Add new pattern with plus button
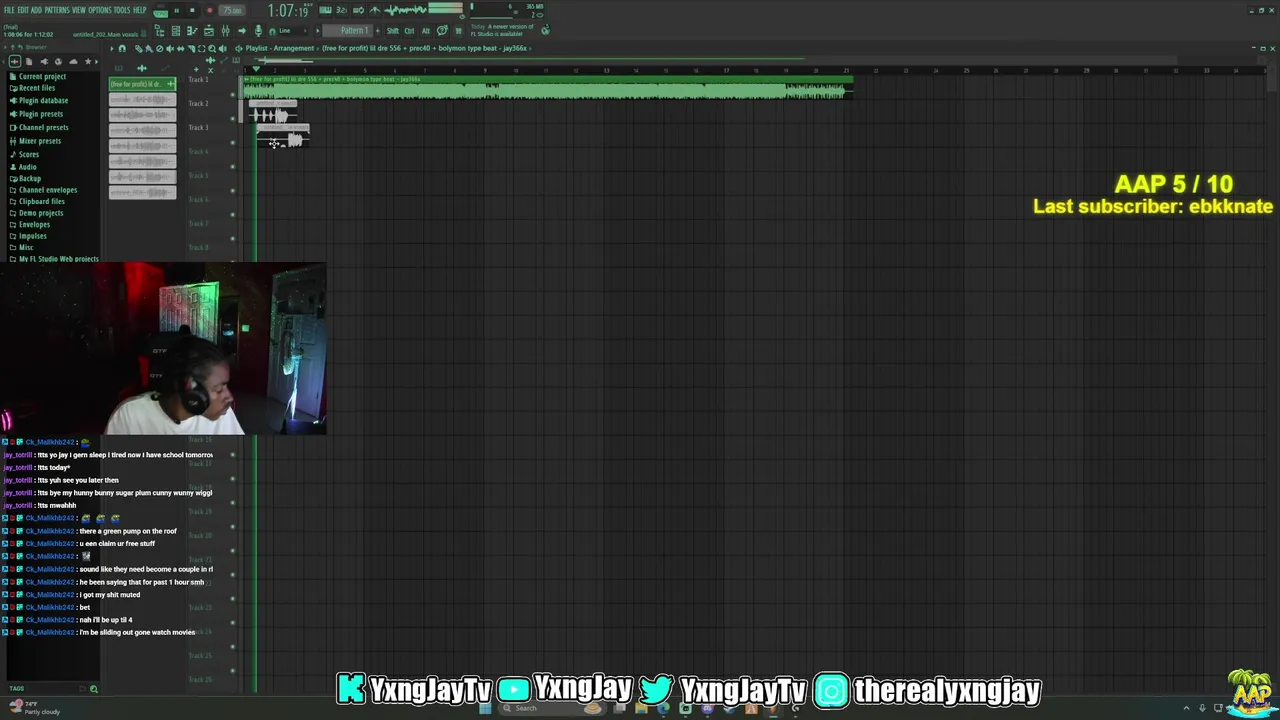Screen dimensions: 1280x720 (x=377, y=31)
